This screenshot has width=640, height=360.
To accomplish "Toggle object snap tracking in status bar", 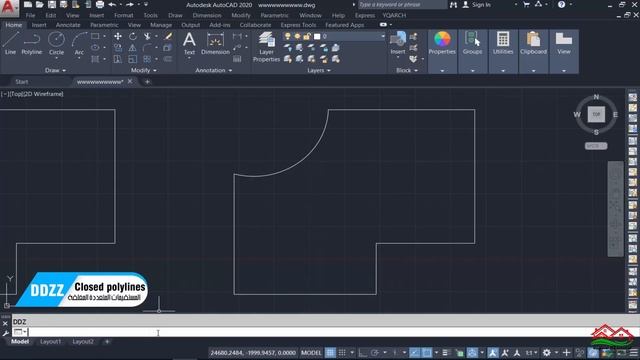I will (x=414, y=353).
